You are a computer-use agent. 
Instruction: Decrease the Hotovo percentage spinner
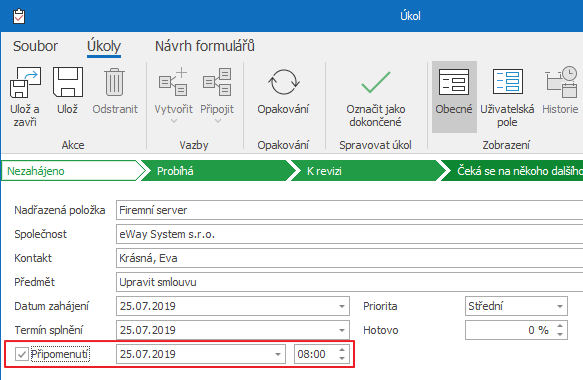point(560,334)
